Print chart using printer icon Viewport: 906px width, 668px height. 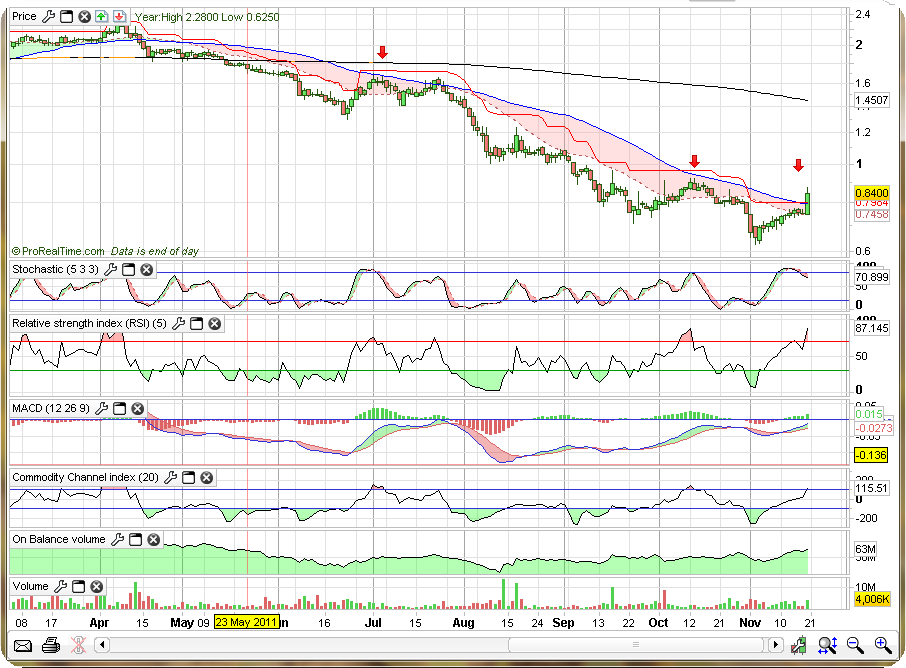point(51,645)
